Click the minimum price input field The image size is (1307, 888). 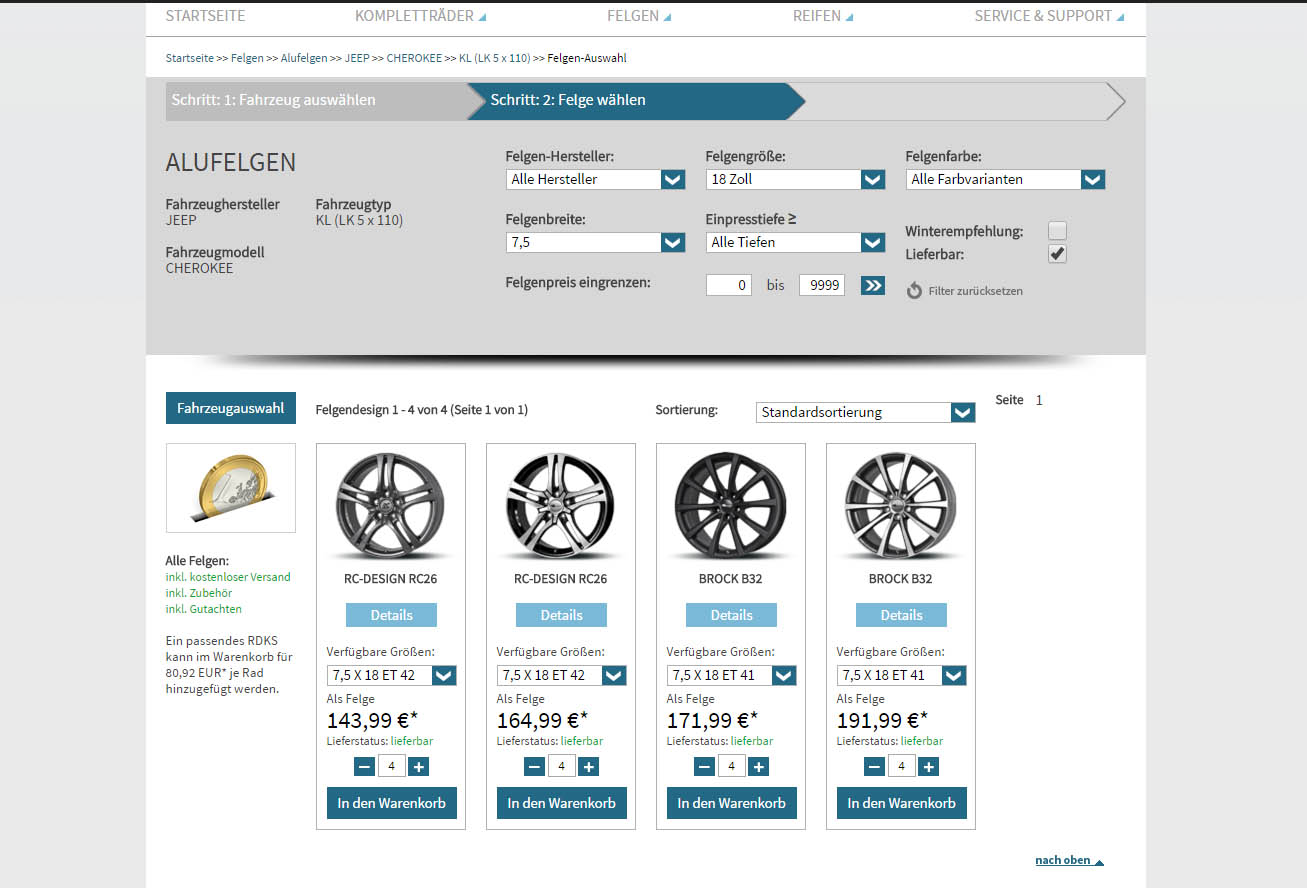click(x=729, y=286)
